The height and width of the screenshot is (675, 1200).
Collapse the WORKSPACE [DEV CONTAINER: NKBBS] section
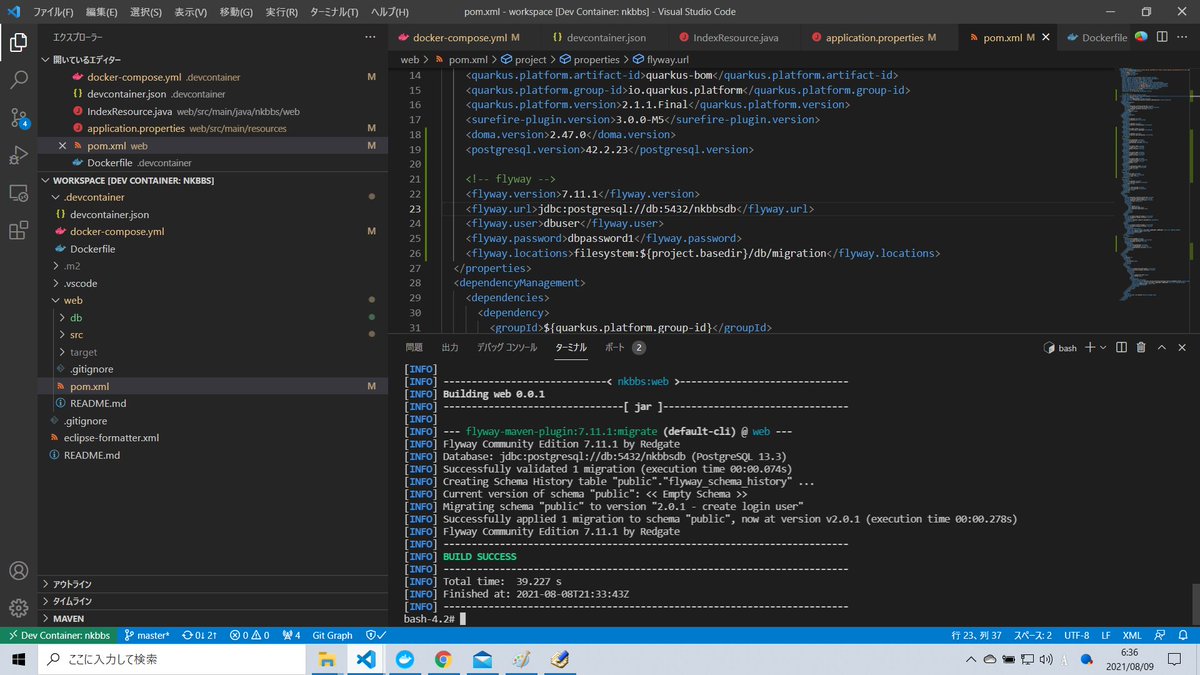coord(211,180)
